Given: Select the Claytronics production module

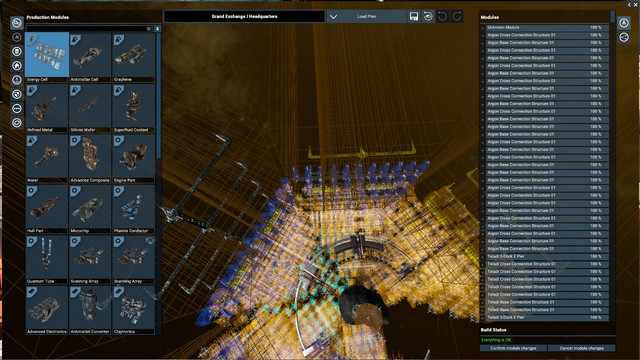Looking at the screenshot, I should [133, 310].
